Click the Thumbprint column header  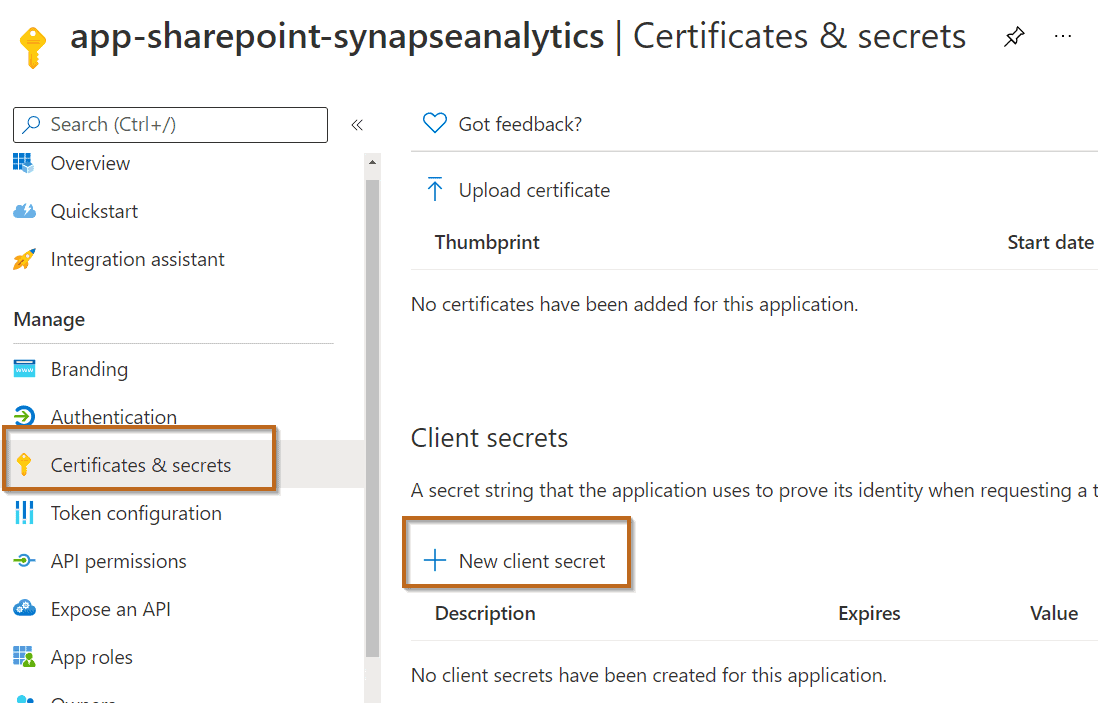click(487, 242)
